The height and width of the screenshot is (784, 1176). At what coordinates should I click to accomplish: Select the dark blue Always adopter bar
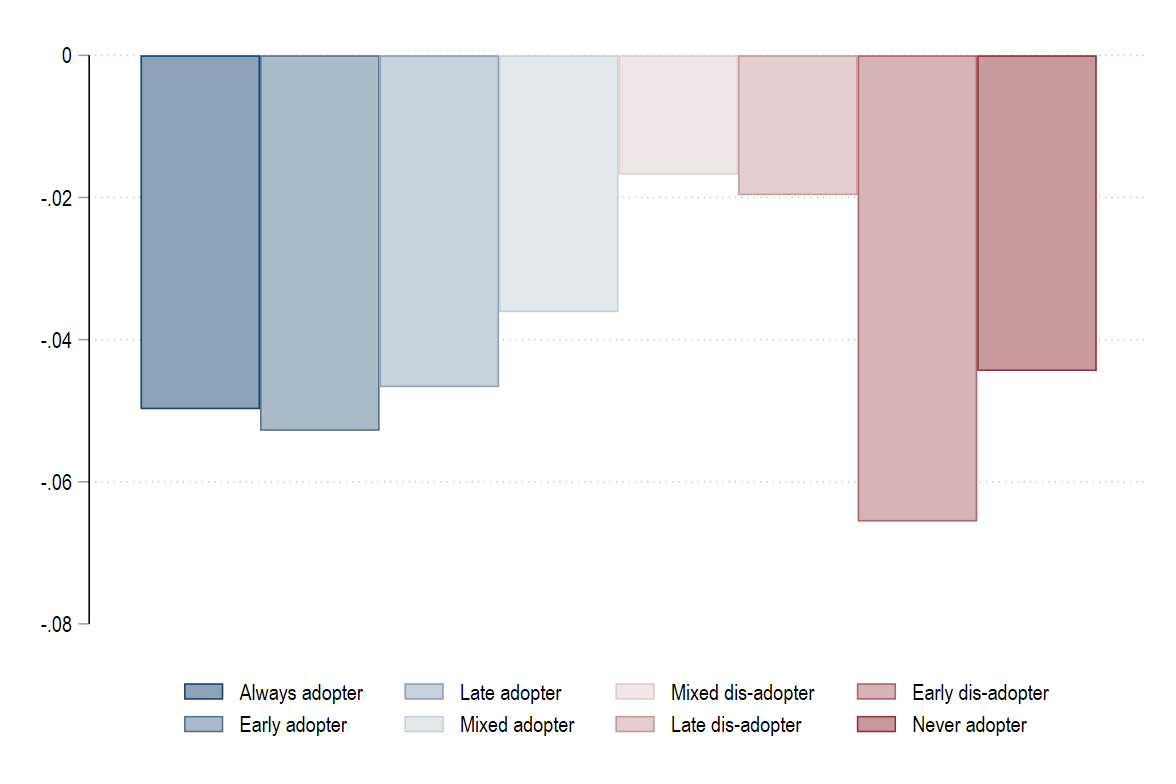(200, 232)
